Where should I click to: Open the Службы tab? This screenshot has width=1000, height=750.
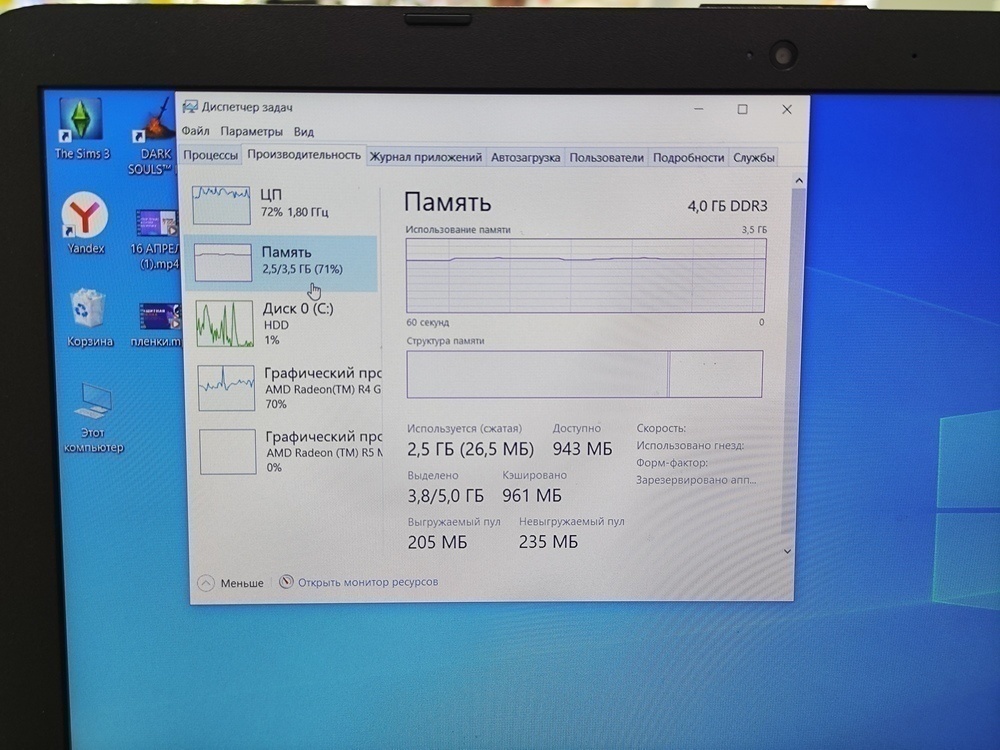coord(756,157)
